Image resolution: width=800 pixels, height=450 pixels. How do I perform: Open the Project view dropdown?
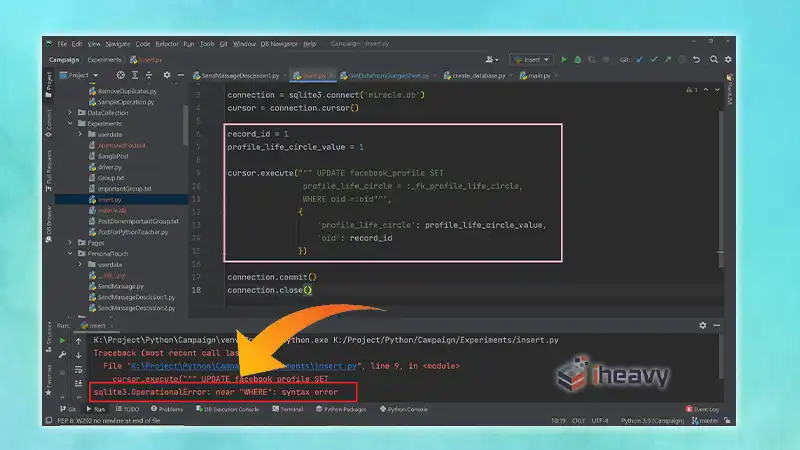pos(79,75)
